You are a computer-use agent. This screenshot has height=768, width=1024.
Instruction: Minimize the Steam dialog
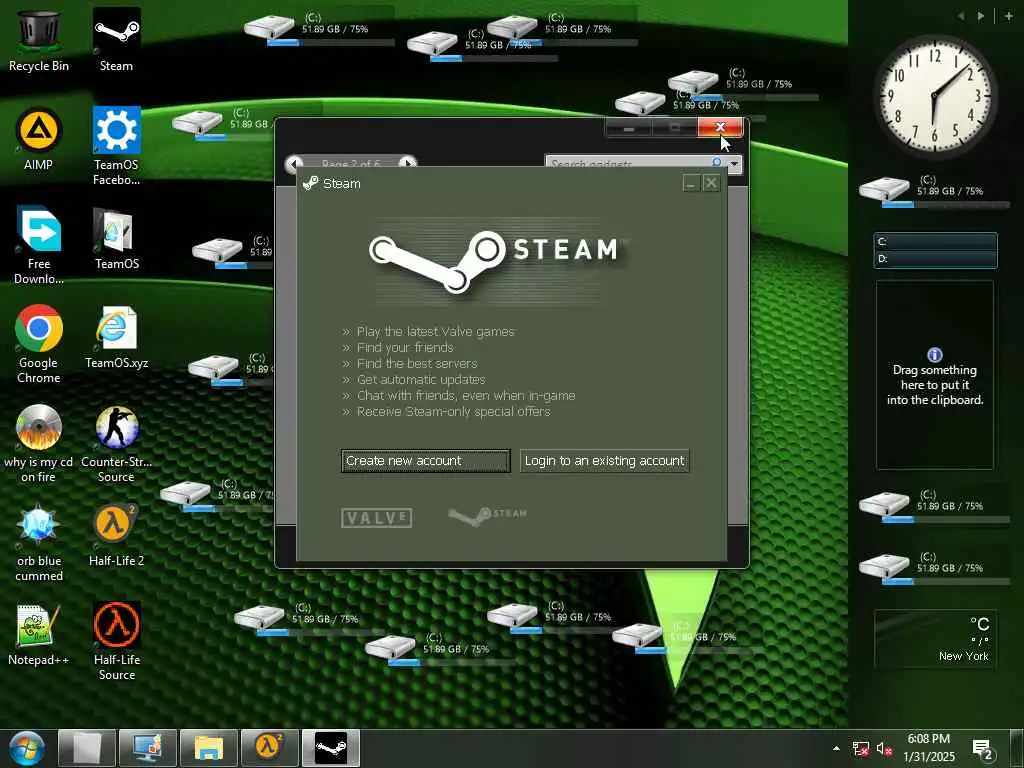691,184
